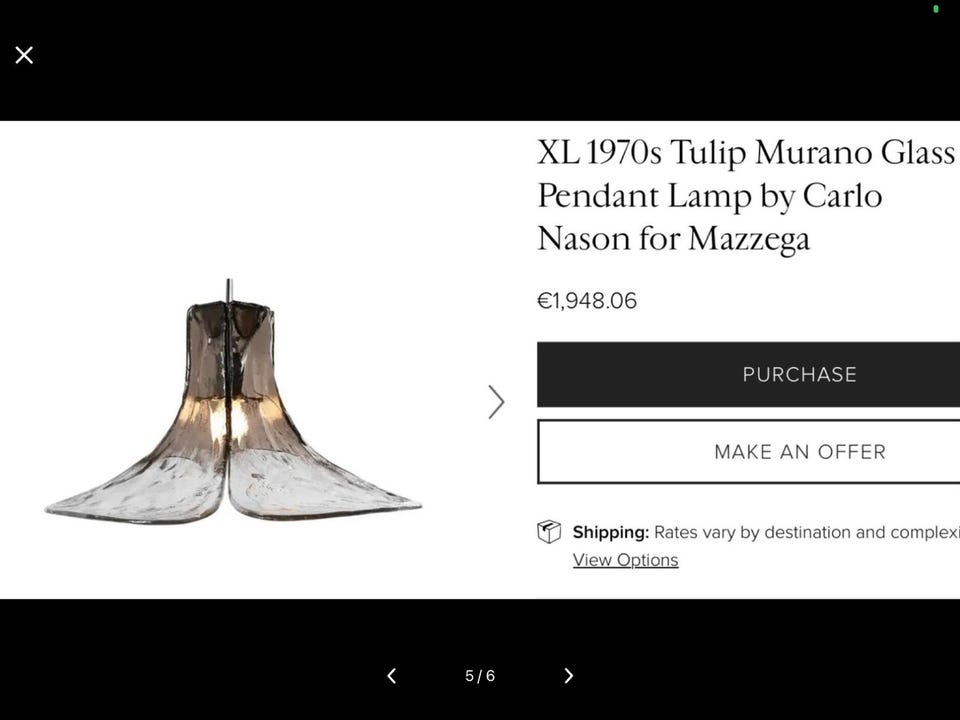Screen dimensions: 960x720
Task: Select the €1,948.06 price text
Action: point(587,301)
